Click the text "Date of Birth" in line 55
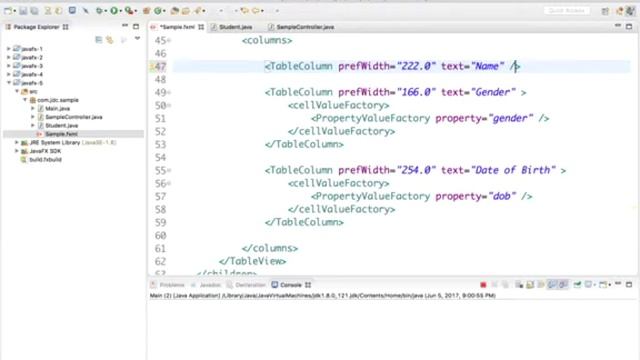This screenshot has height=360, width=640. (x=513, y=170)
